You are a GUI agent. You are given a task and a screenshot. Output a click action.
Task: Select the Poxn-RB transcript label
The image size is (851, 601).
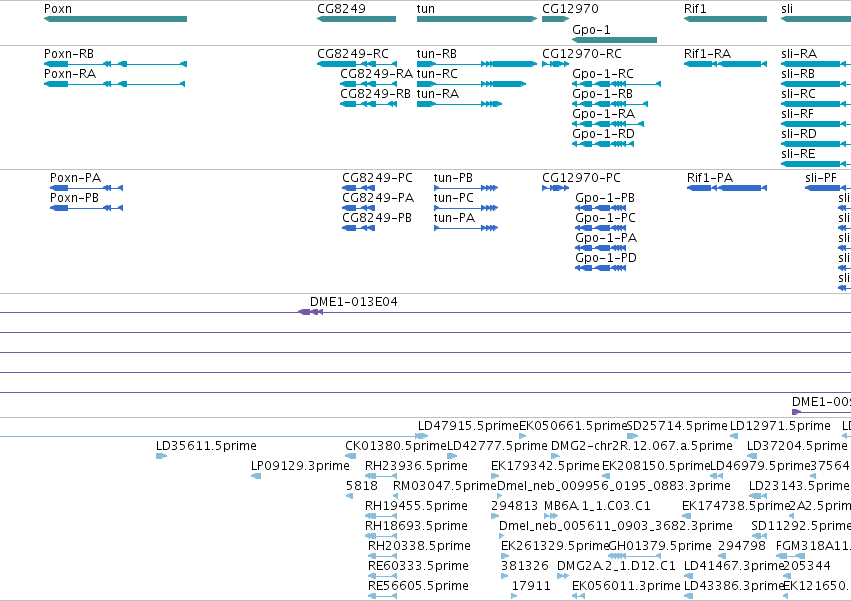69,54
